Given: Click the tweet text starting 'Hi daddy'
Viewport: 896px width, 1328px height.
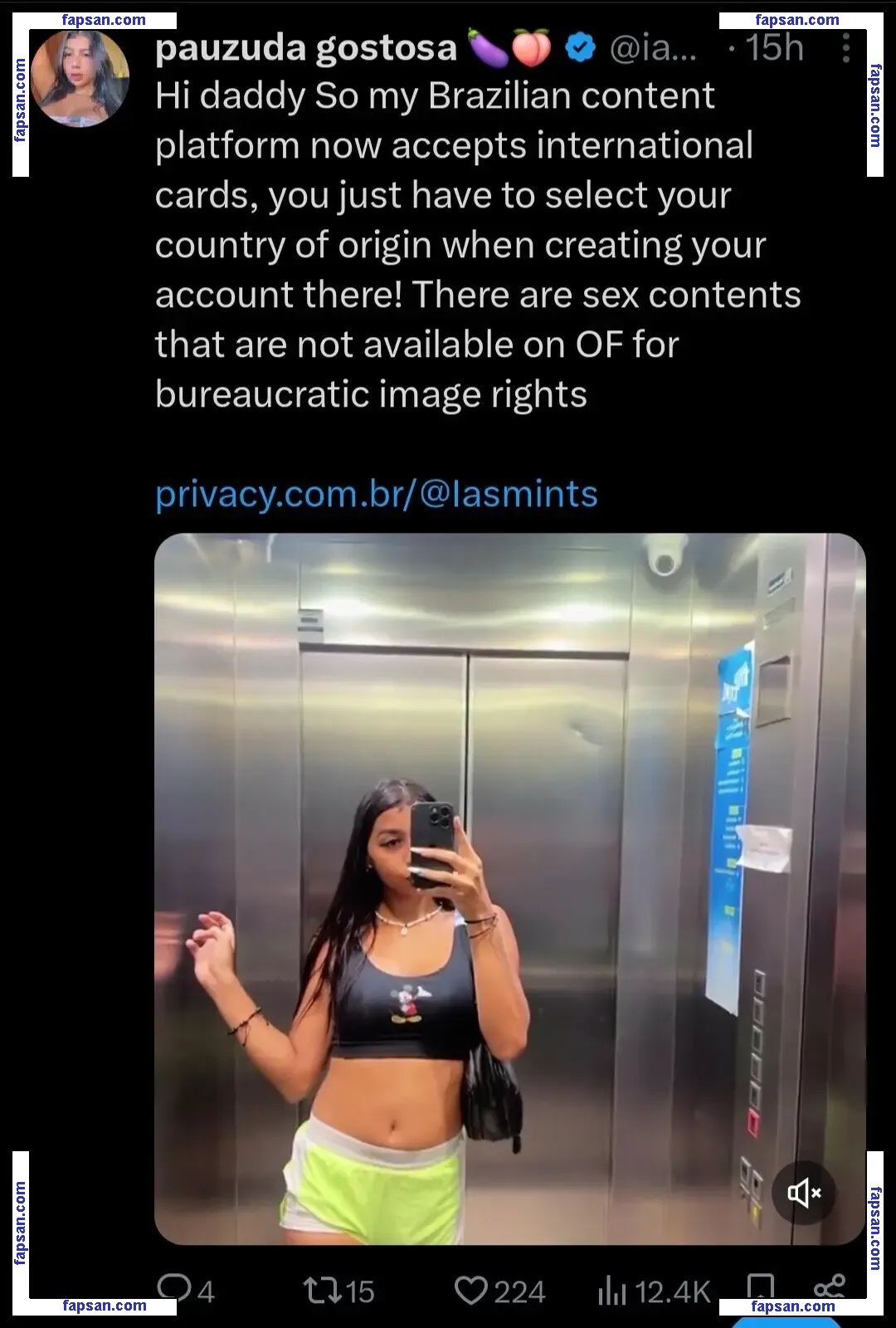Looking at the screenshot, I should pos(478,245).
